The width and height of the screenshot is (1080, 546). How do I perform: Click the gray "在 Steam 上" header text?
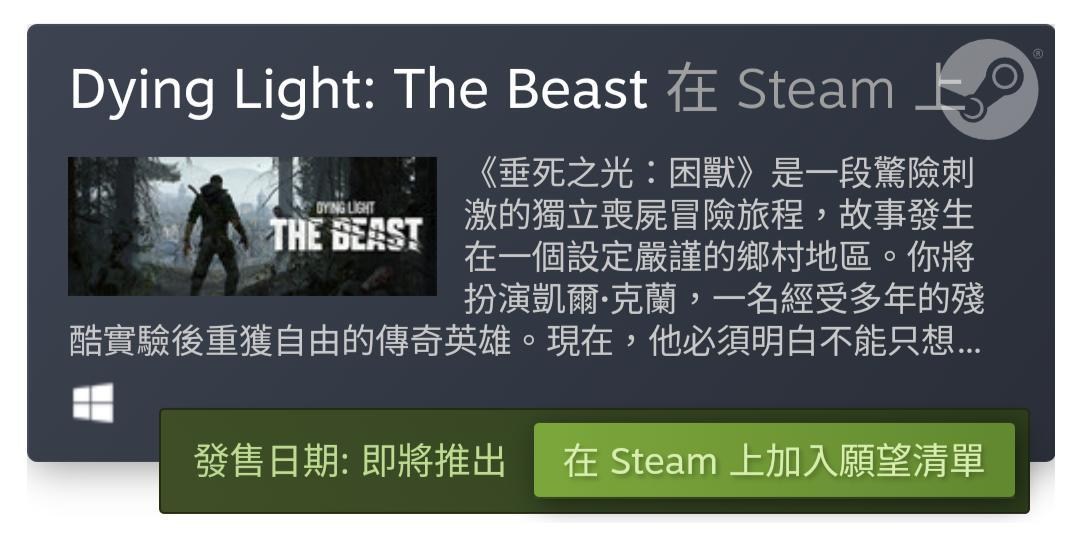[813, 90]
